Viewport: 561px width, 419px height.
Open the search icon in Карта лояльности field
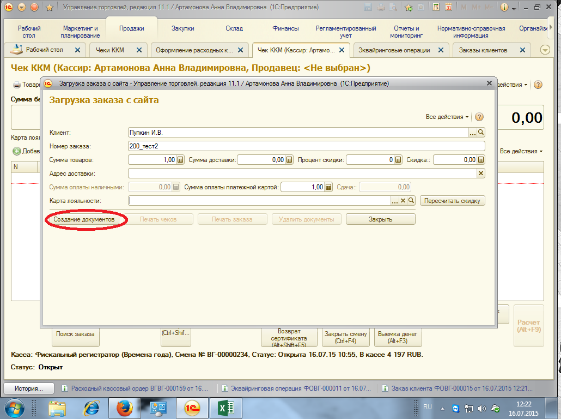[x=411, y=200]
